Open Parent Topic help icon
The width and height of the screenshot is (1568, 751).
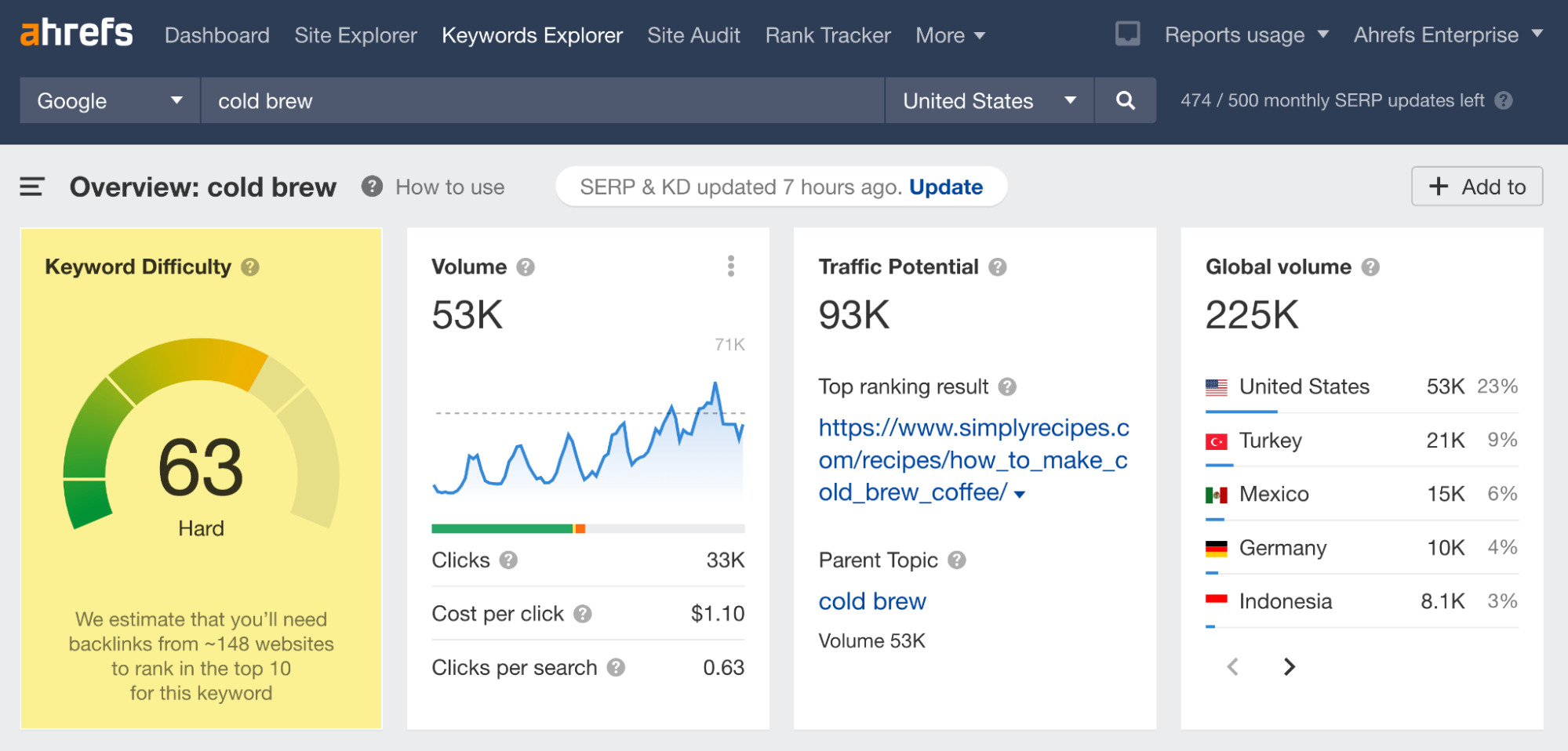click(x=956, y=560)
